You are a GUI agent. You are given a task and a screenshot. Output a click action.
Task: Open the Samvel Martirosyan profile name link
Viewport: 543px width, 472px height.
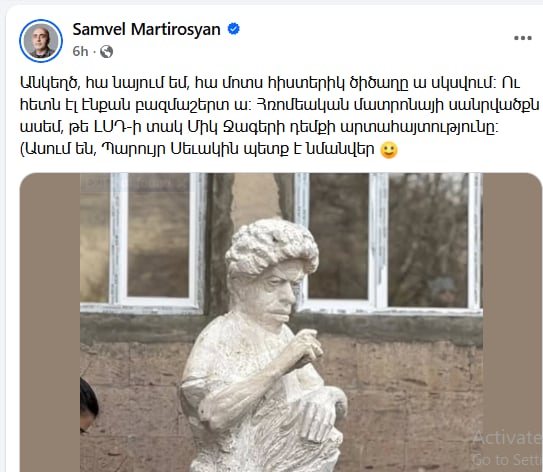[146, 29]
